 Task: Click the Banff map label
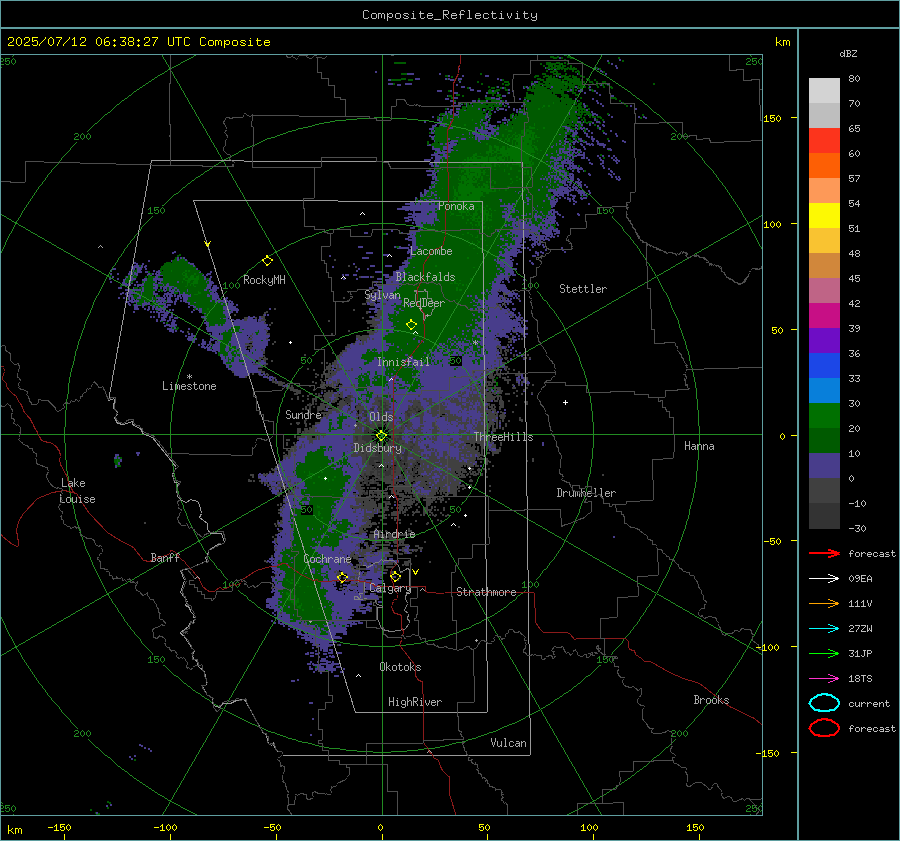165,557
